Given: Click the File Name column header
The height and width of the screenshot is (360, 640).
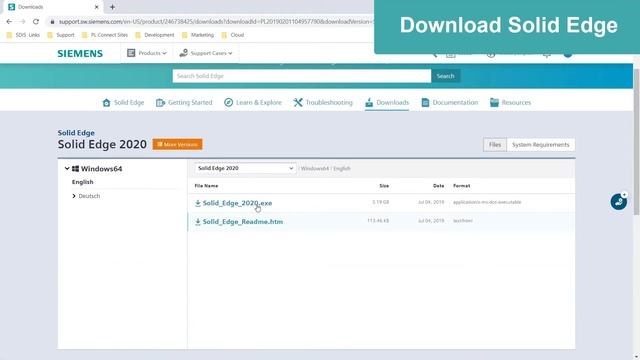Looking at the screenshot, I should point(206,186).
